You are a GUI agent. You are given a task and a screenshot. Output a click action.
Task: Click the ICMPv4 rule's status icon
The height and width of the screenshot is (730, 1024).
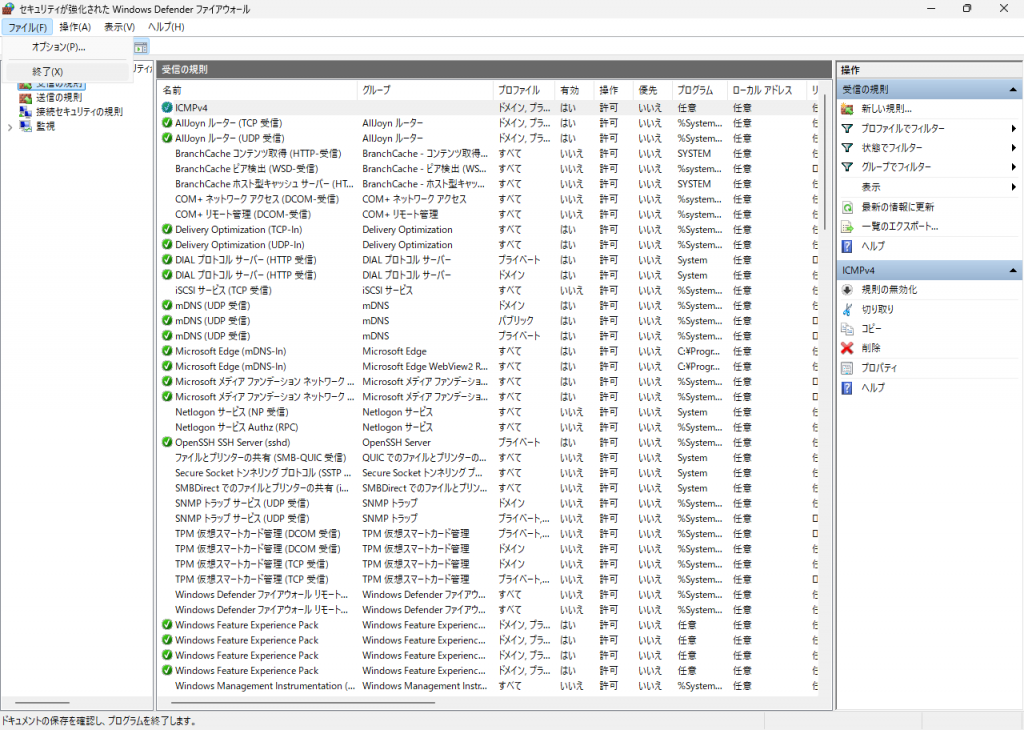(167, 108)
